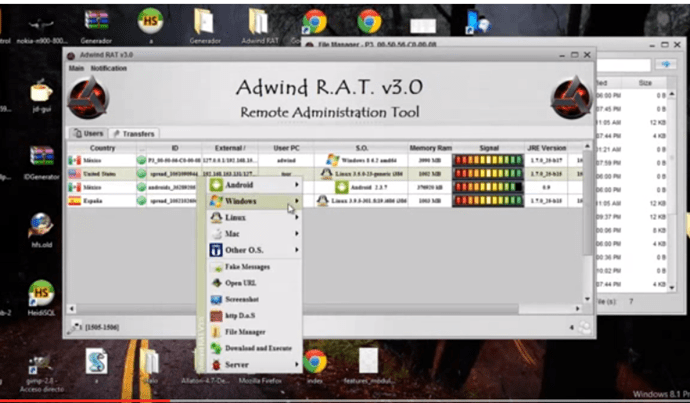
Task: Open the IDGenerator archive icon
Action: point(42,160)
